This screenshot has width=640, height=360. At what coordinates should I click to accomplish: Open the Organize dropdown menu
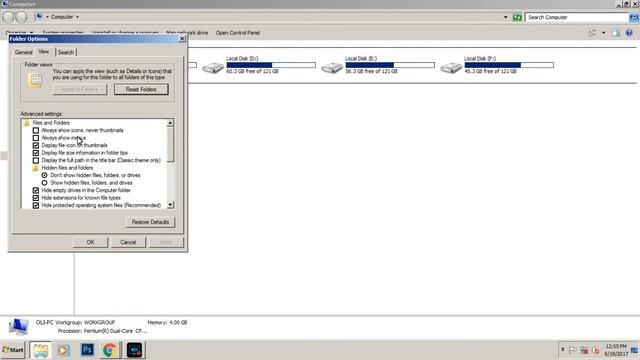19,33
